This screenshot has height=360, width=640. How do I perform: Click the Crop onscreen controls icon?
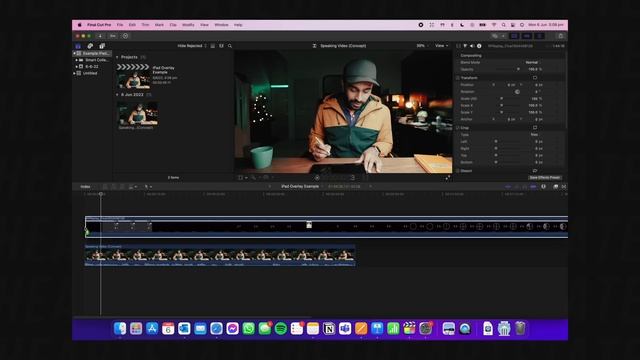pos(535,128)
